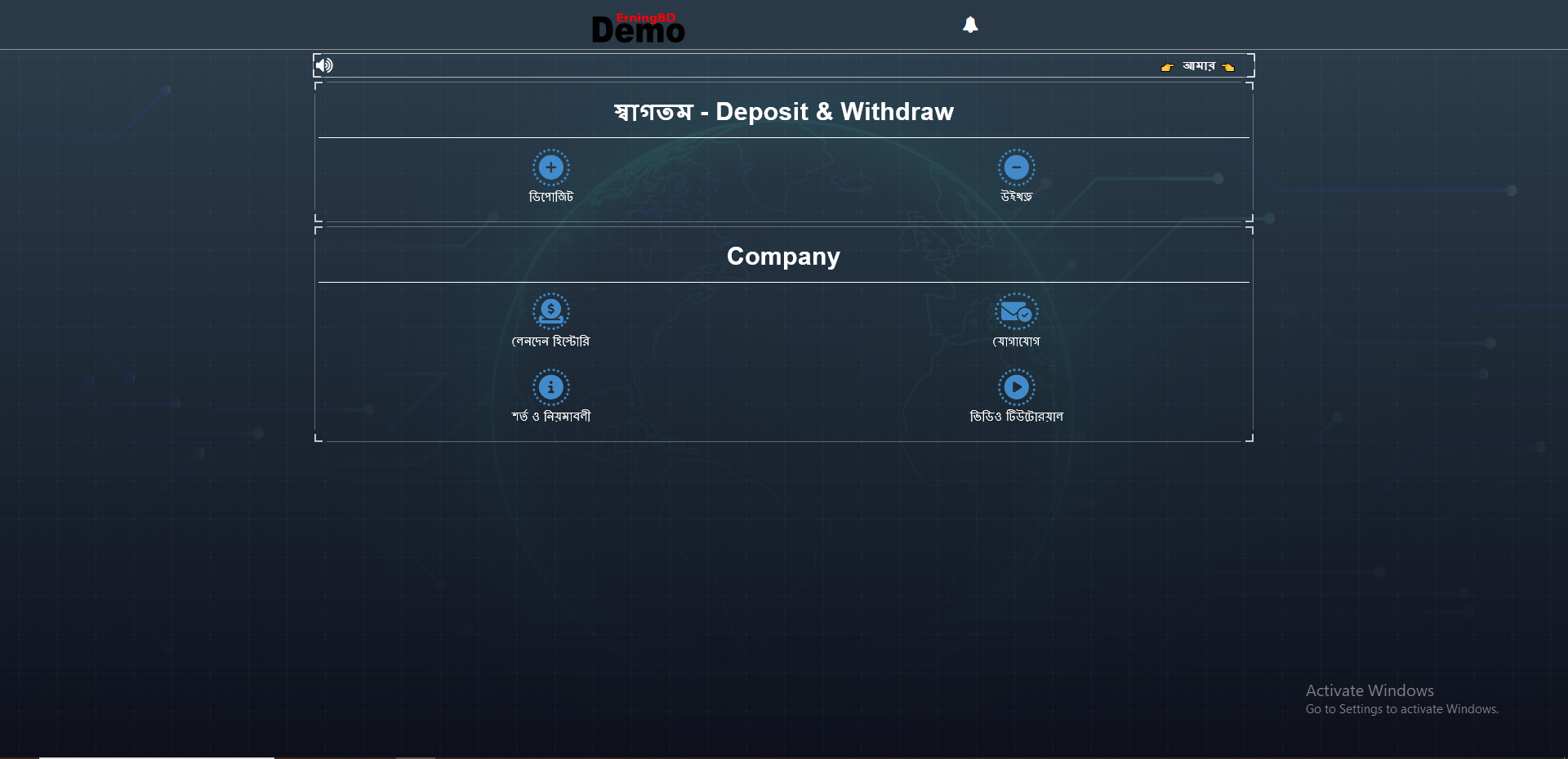Click the right-side pointing hand emoji in ticker
The width and height of the screenshot is (1568, 759).
point(1228,67)
